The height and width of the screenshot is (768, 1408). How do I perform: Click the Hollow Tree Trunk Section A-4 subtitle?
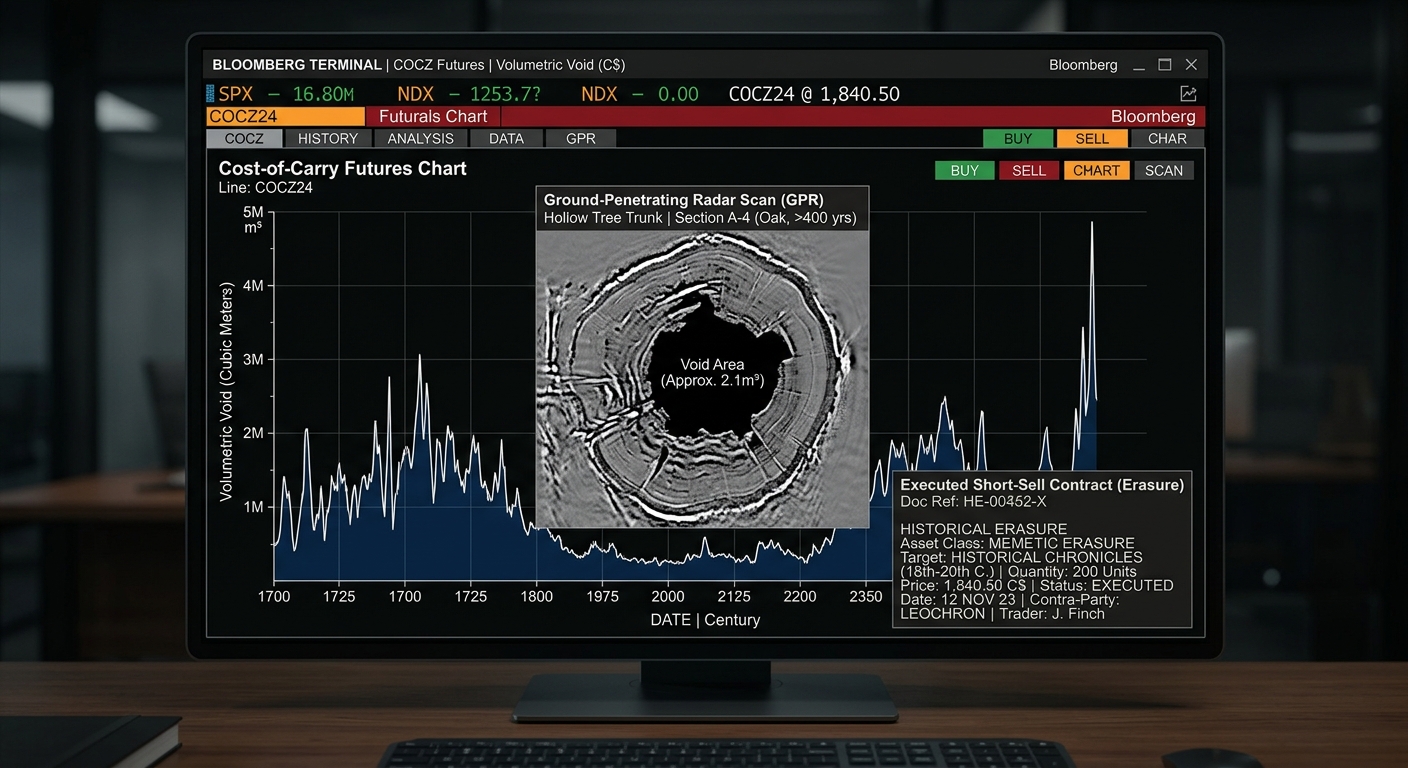700,218
